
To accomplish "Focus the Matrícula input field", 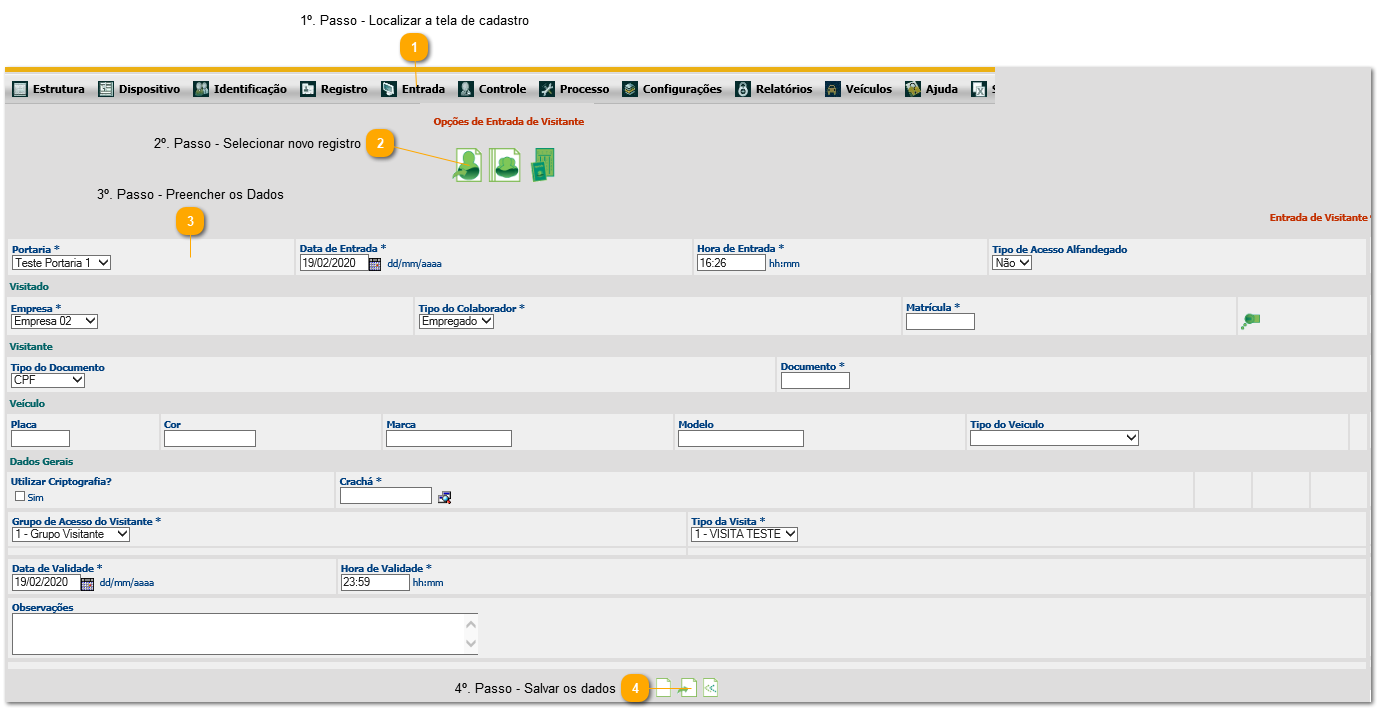I will [x=940, y=322].
